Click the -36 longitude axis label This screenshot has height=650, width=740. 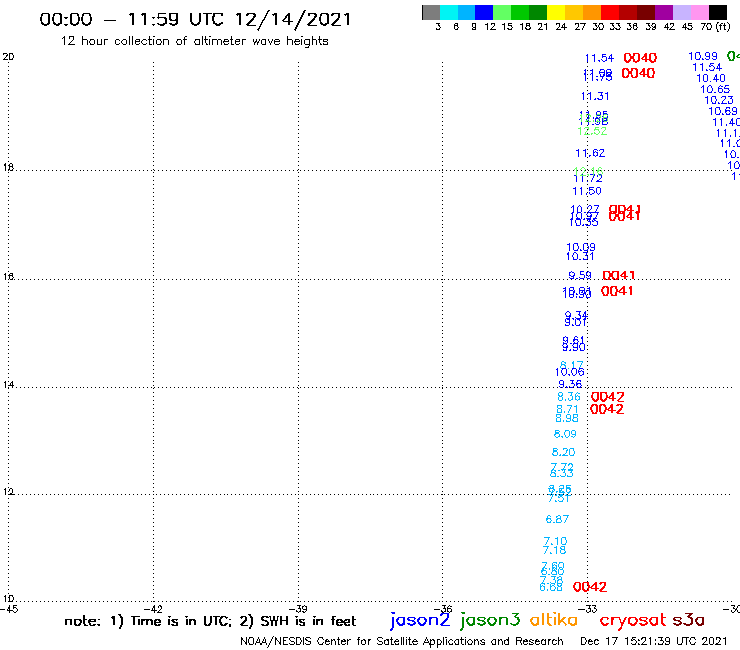pos(444,609)
